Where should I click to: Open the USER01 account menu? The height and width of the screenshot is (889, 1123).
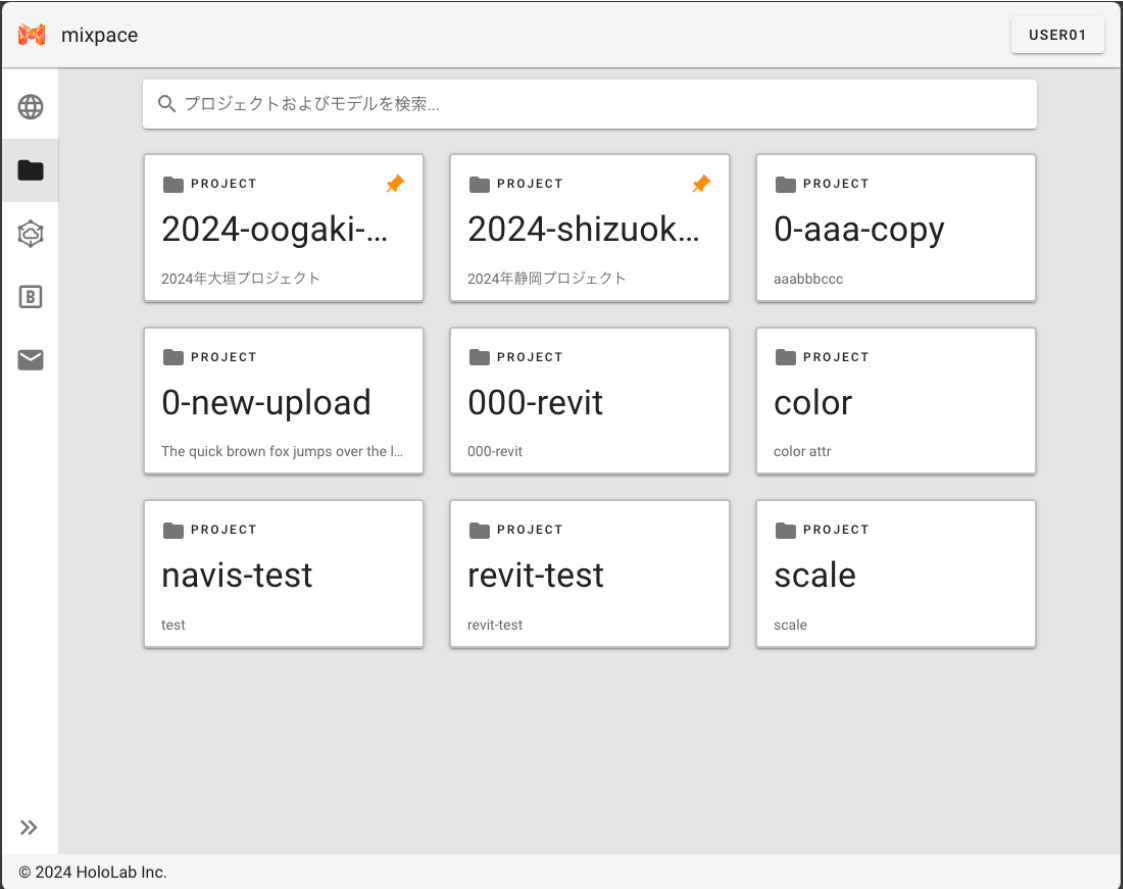(x=1057, y=35)
